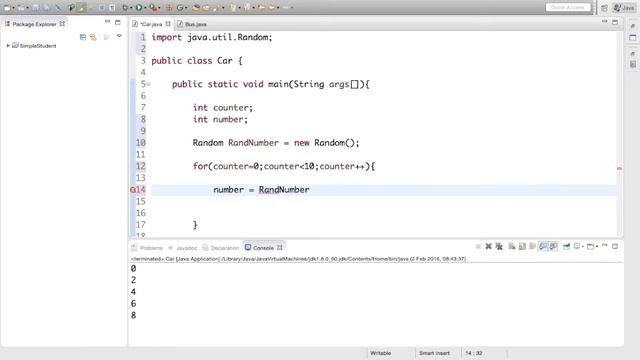The width and height of the screenshot is (640, 360).
Task: Click the New file wizard icon
Action: (x=7, y=7)
